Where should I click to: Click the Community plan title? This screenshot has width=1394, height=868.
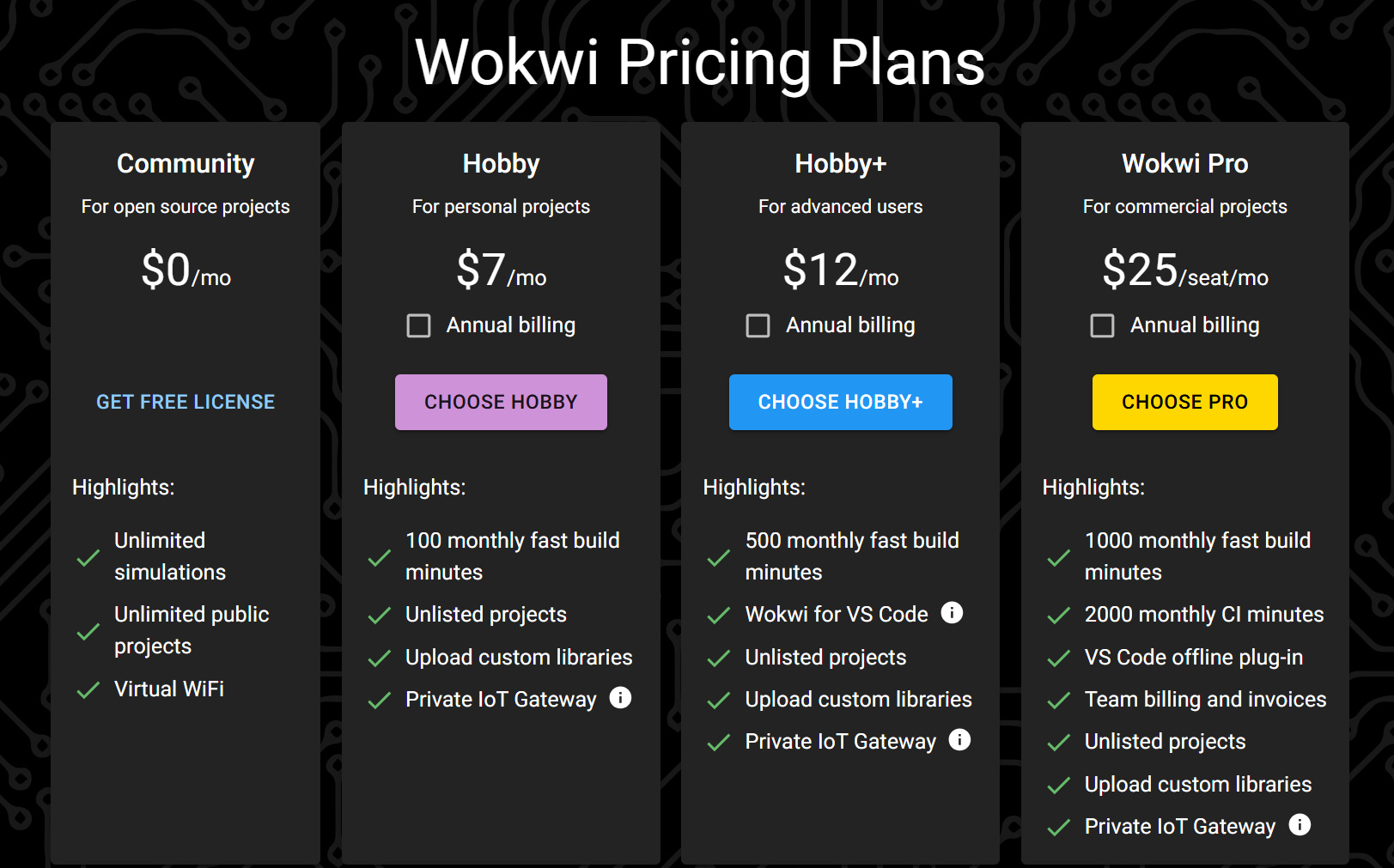tap(186, 163)
